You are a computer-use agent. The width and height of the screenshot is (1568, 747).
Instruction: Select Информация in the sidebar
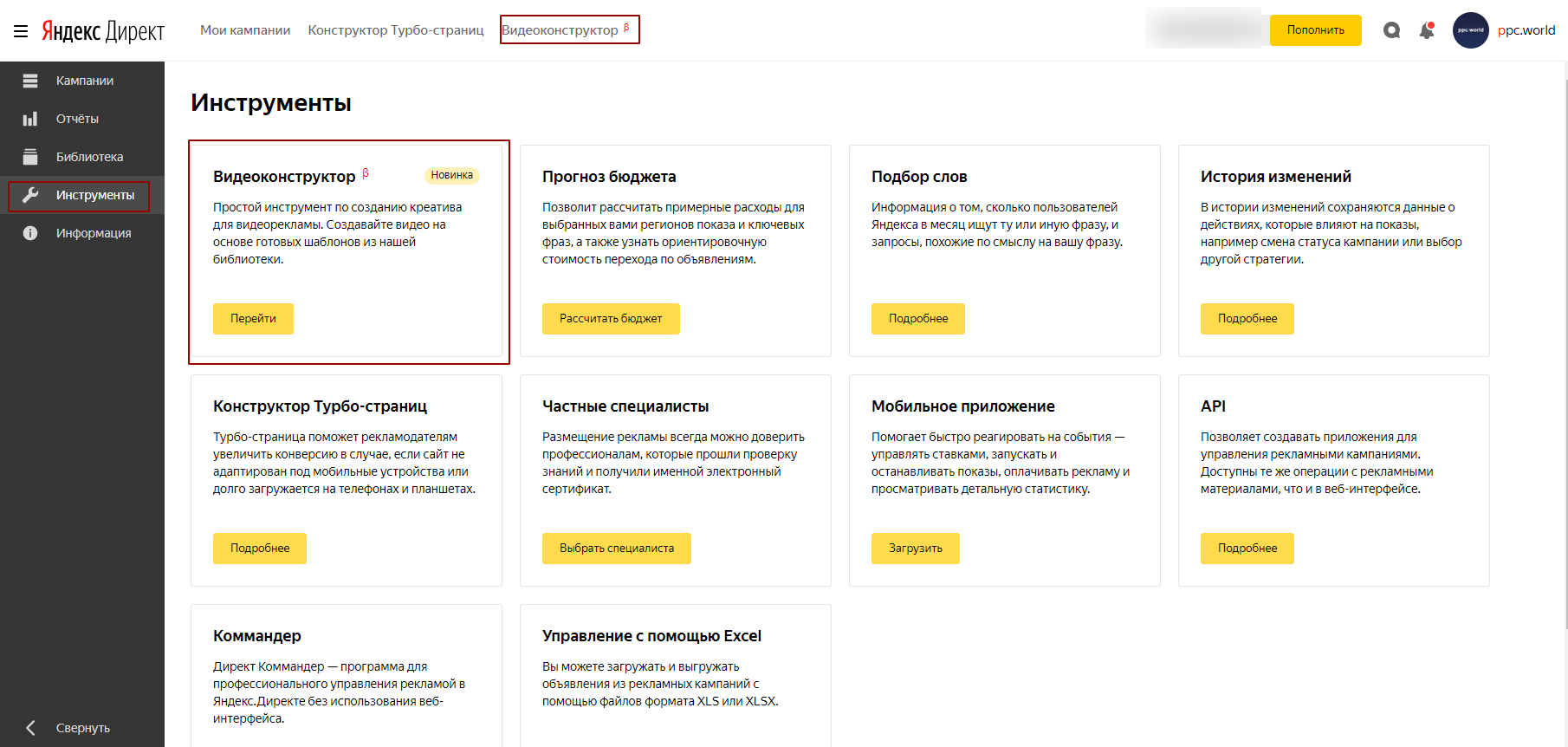(94, 233)
